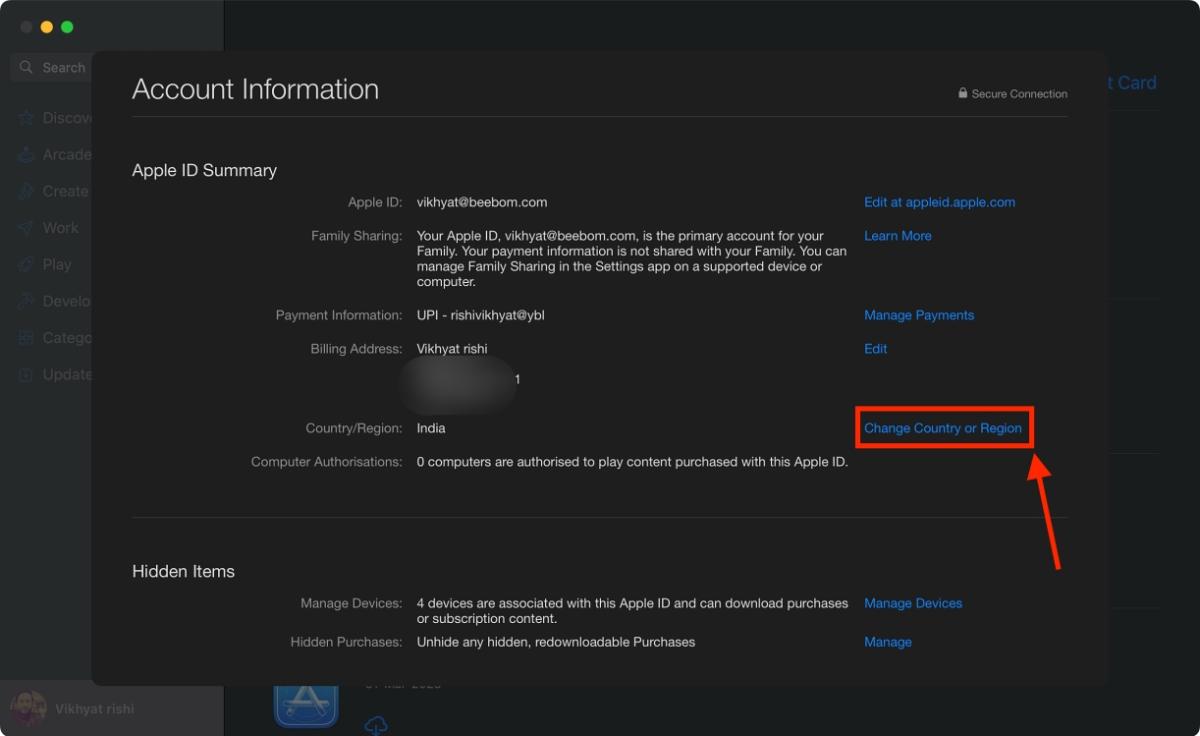Image resolution: width=1200 pixels, height=736 pixels.
Task: Open Learn More about Family Sharing
Action: [x=897, y=235]
